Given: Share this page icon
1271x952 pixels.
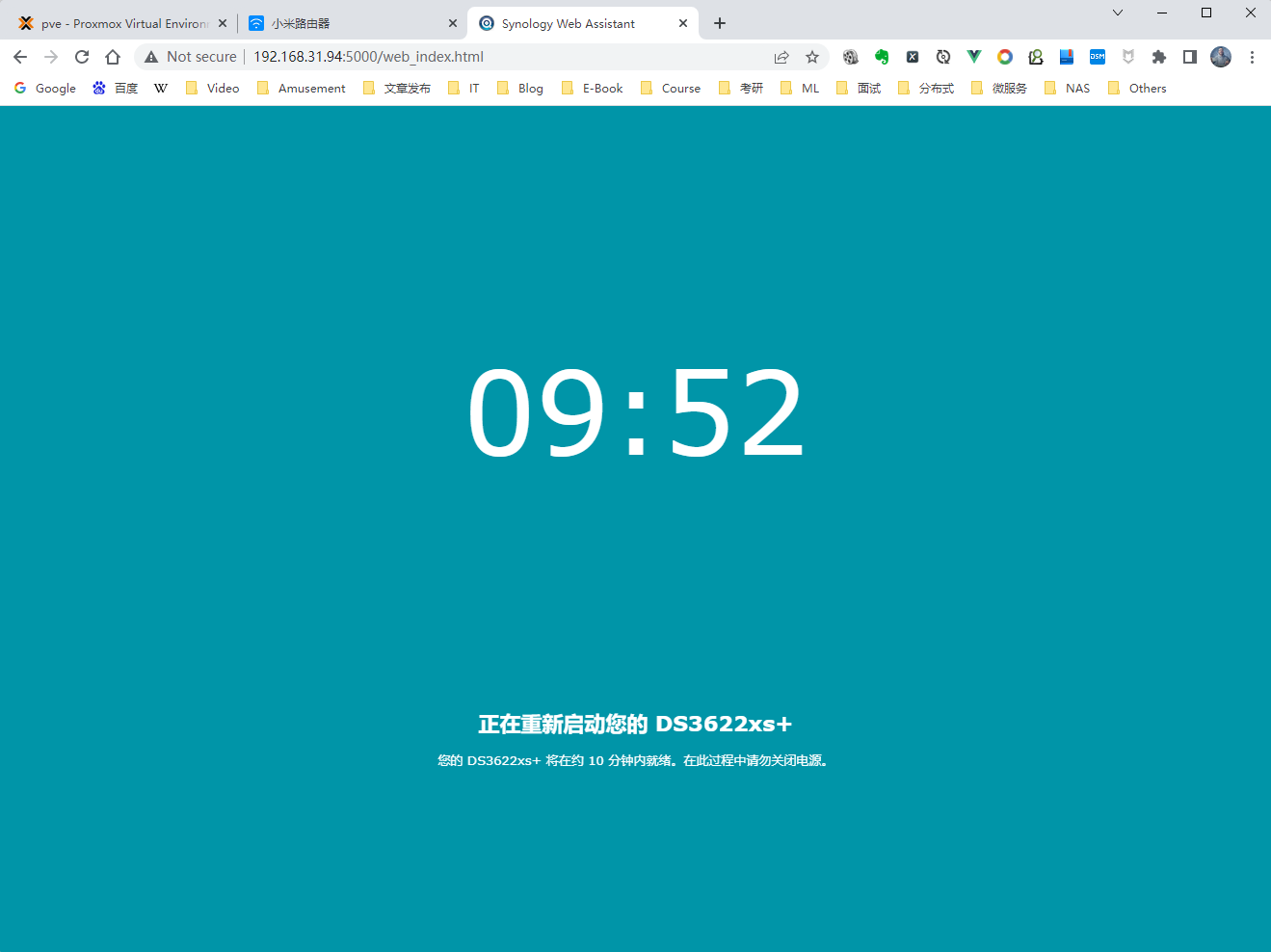Looking at the screenshot, I should pyautogui.click(x=781, y=57).
